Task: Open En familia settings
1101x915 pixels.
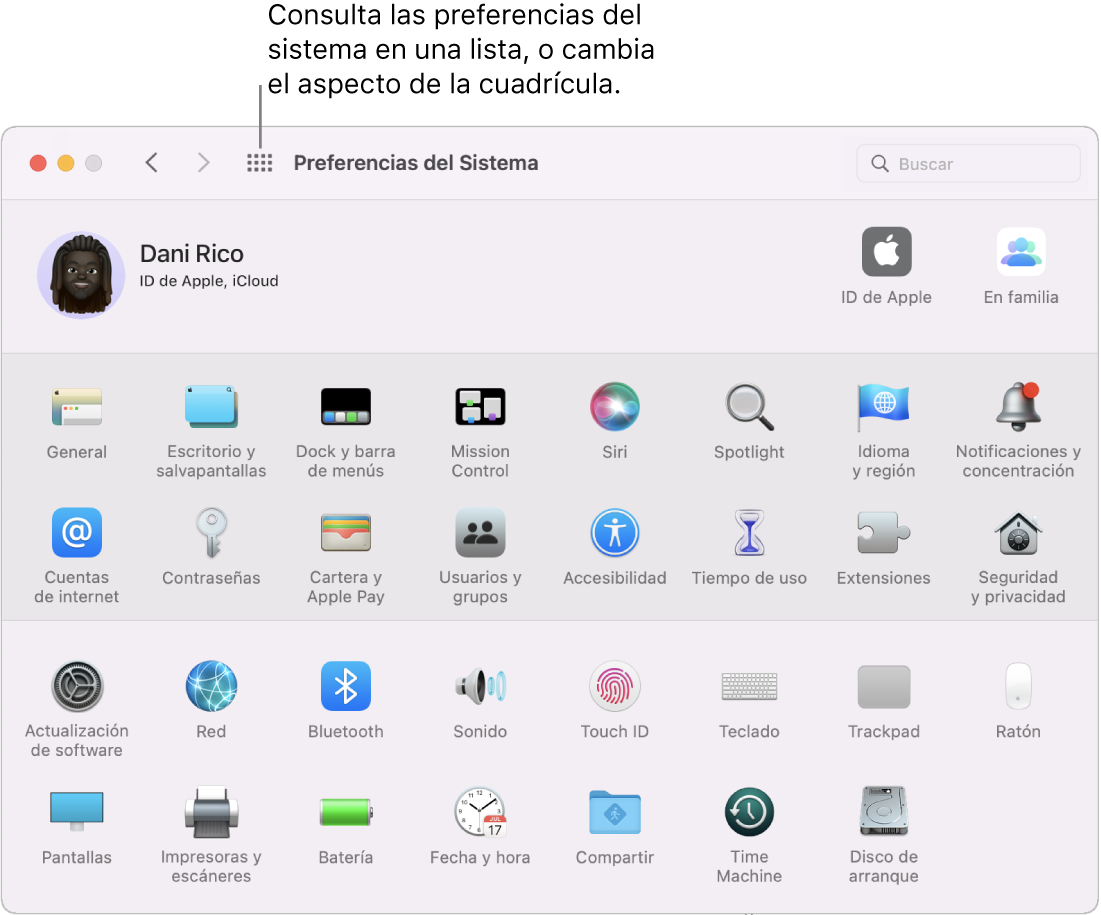Action: [1020, 252]
